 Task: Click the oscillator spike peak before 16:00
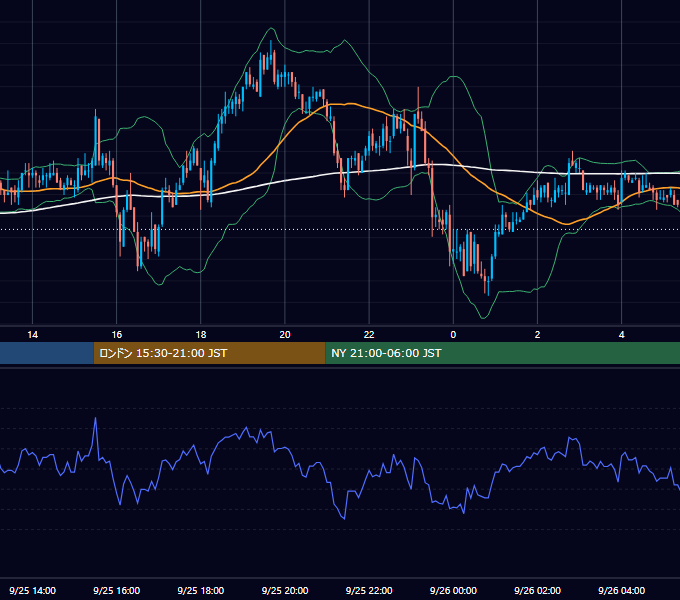(x=95, y=418)
